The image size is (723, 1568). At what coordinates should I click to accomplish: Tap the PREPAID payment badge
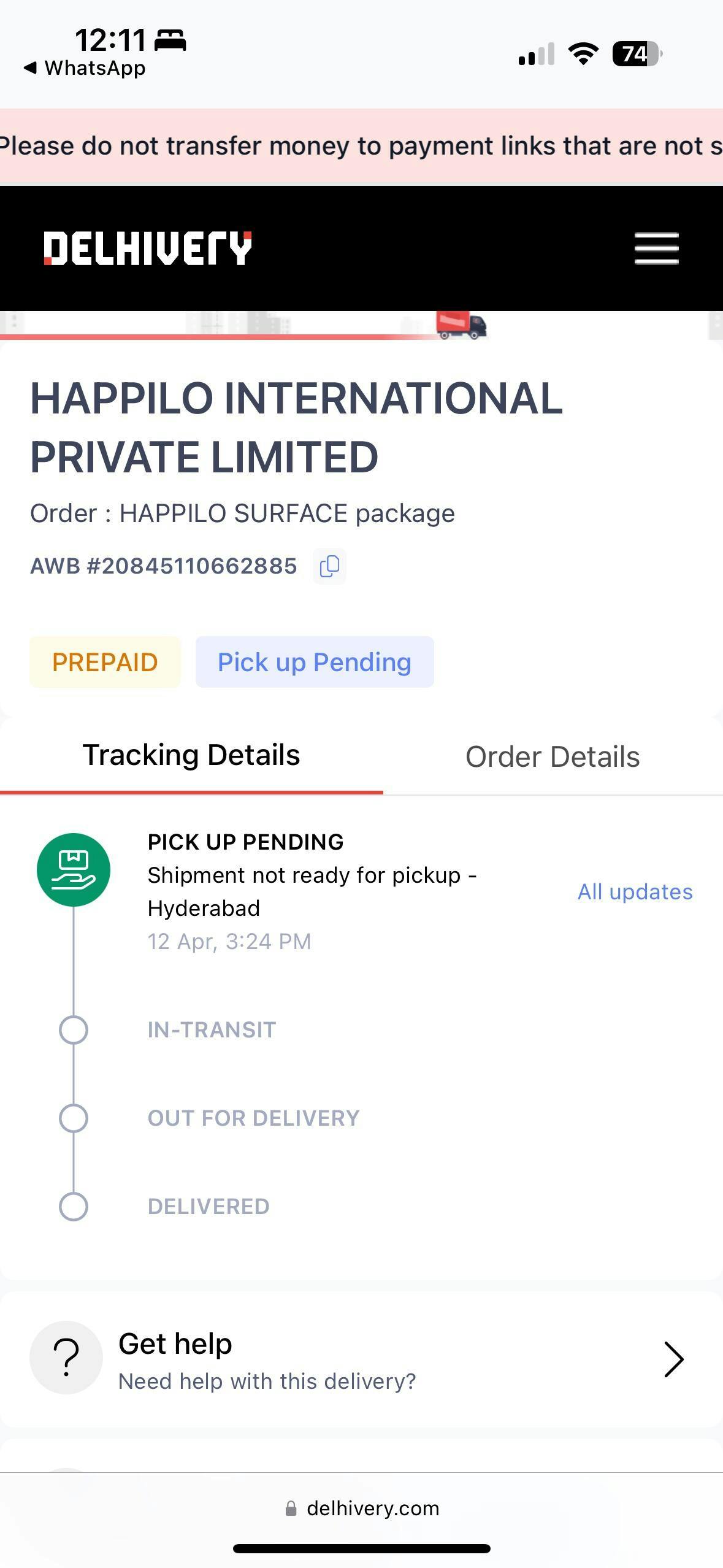pyautogui.click(x=105, y=662)
